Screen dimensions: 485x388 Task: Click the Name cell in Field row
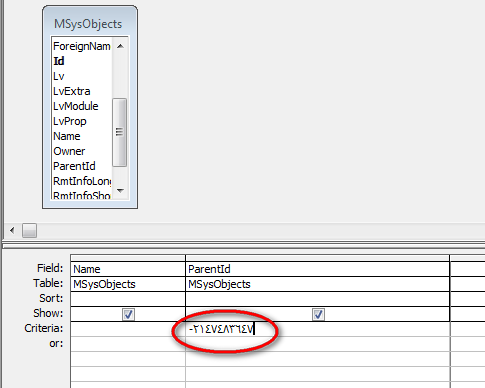click(128, 269)
